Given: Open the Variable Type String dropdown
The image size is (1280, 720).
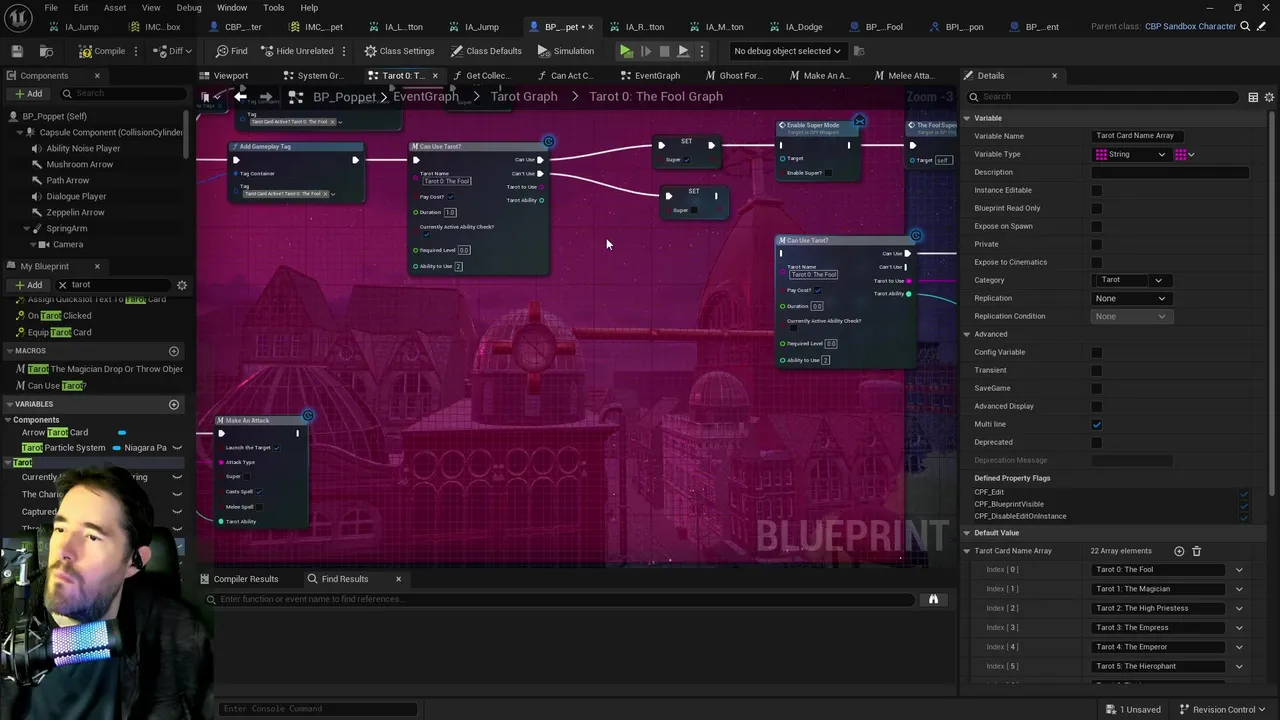Looking at the screenshot, I should point(1131,154).
